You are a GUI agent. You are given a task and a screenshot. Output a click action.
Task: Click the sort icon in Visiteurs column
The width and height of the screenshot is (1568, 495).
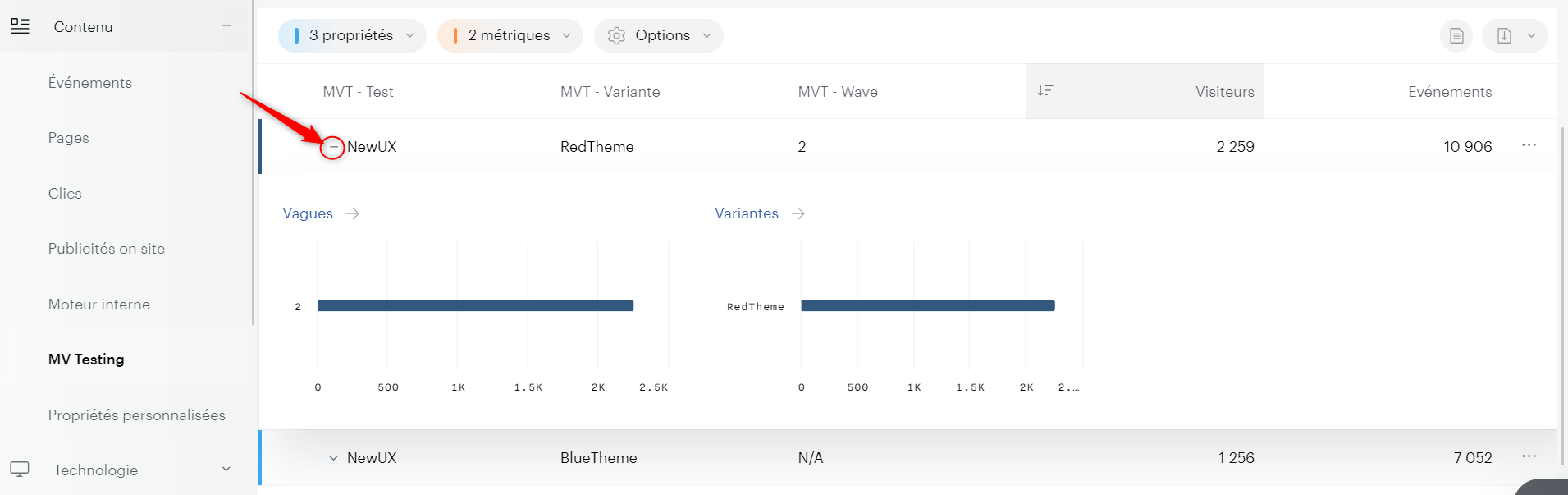[1045, 90]
